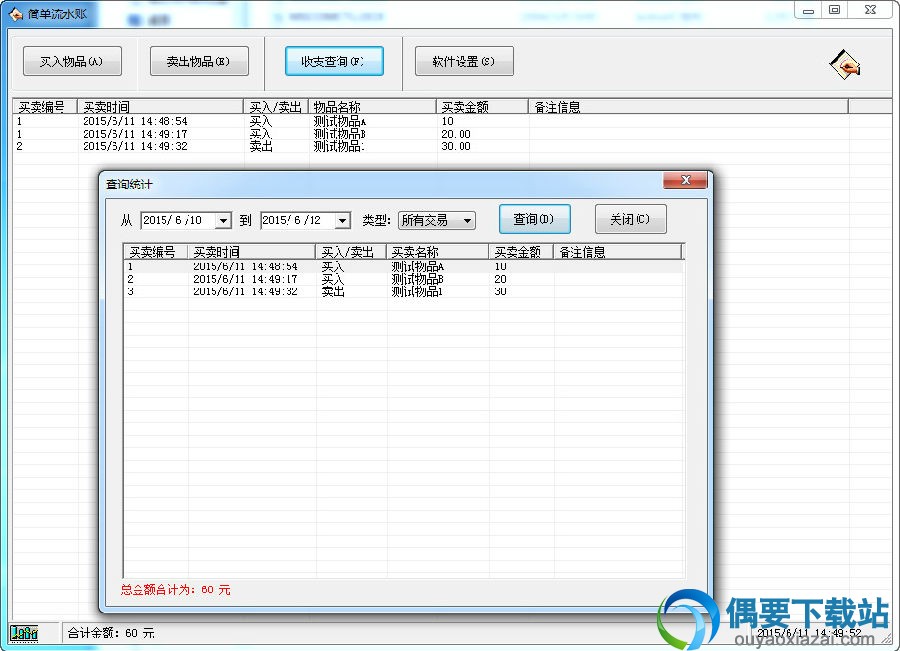Select the dialog row with time 14:49:32
900x651 pixels.
tap(404, 292)
